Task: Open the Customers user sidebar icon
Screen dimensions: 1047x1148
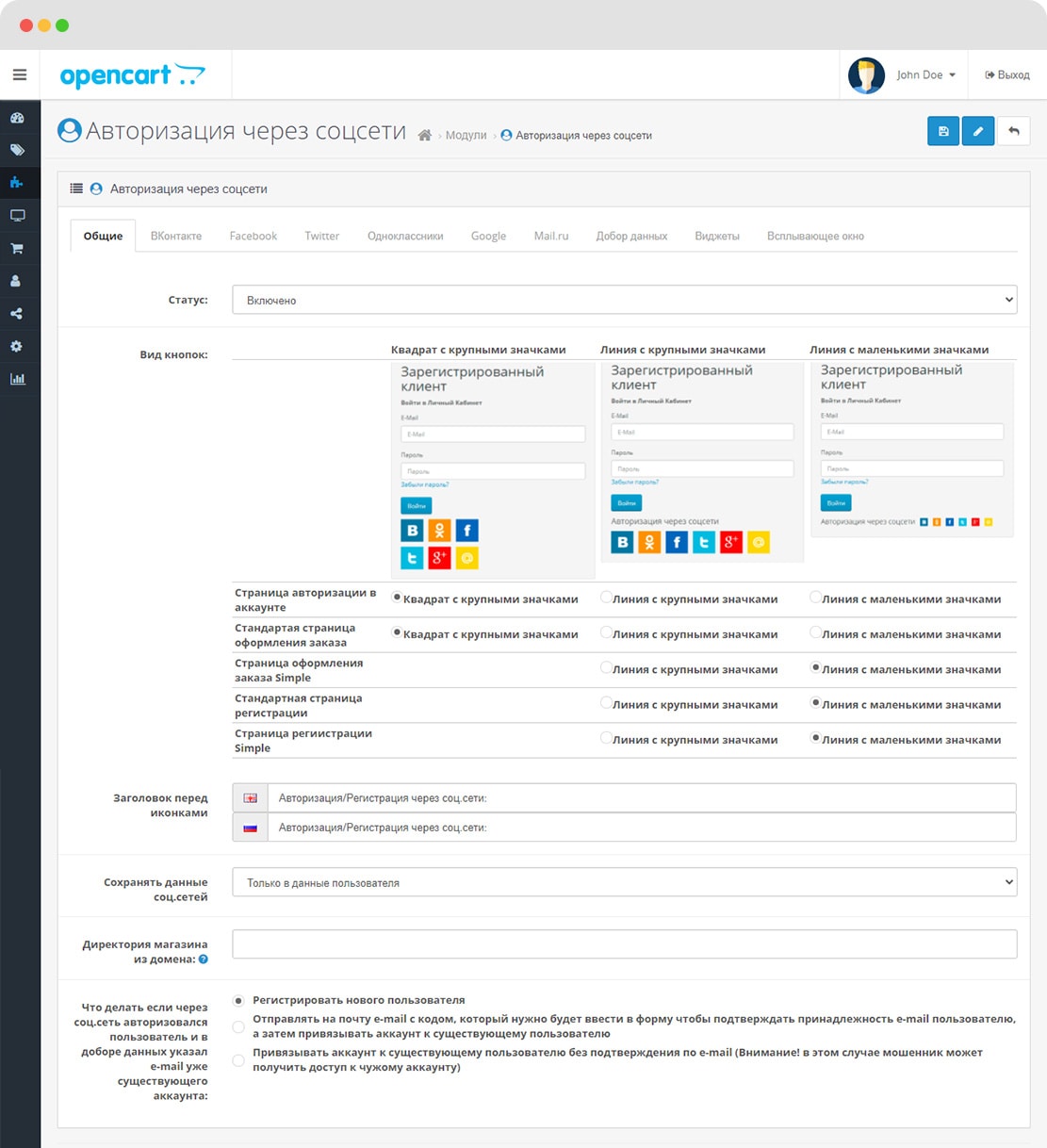Action: [x=17, y=281]
